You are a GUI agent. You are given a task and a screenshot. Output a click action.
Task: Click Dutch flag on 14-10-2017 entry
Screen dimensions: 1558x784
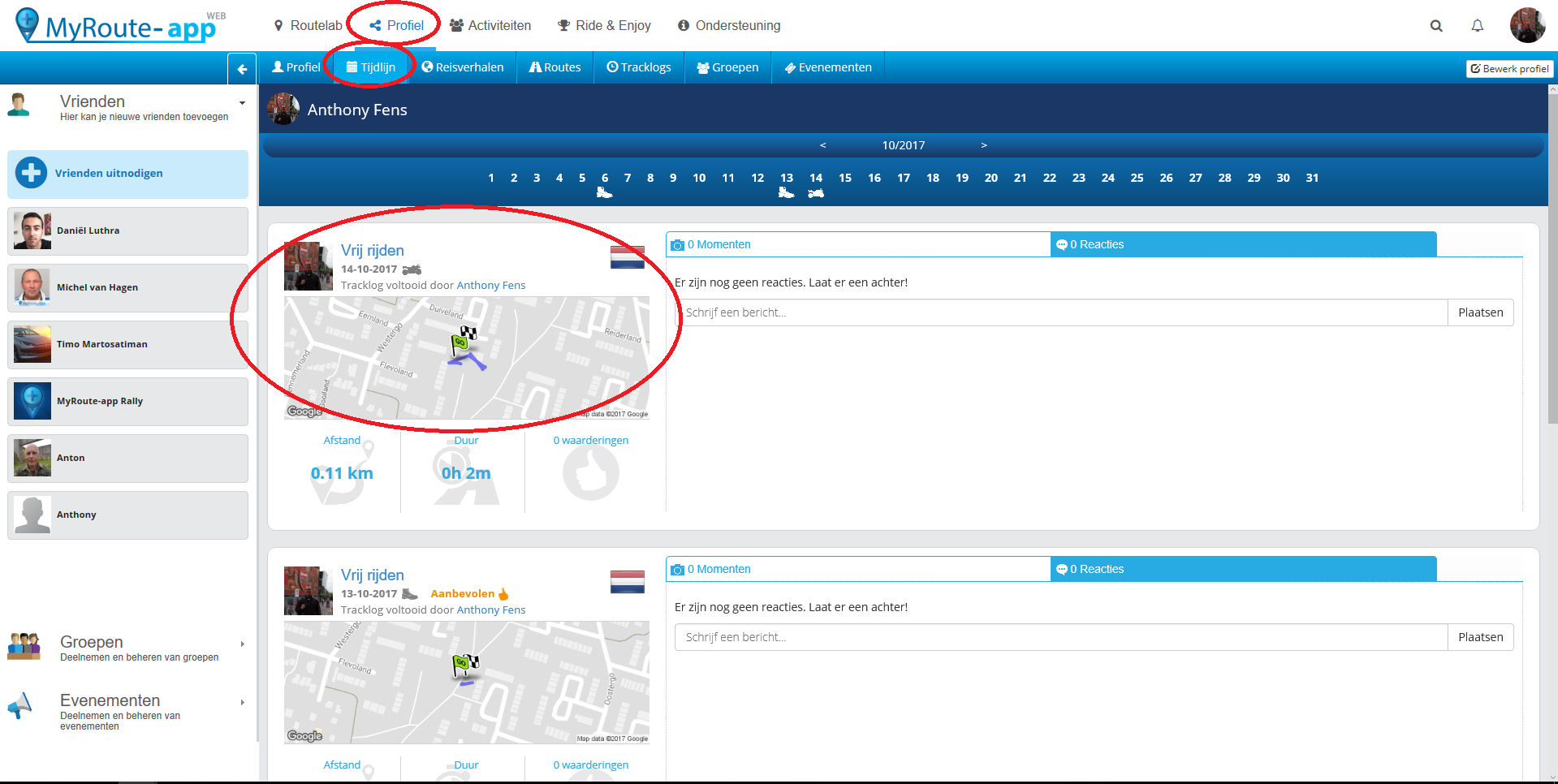coord(628,257)
